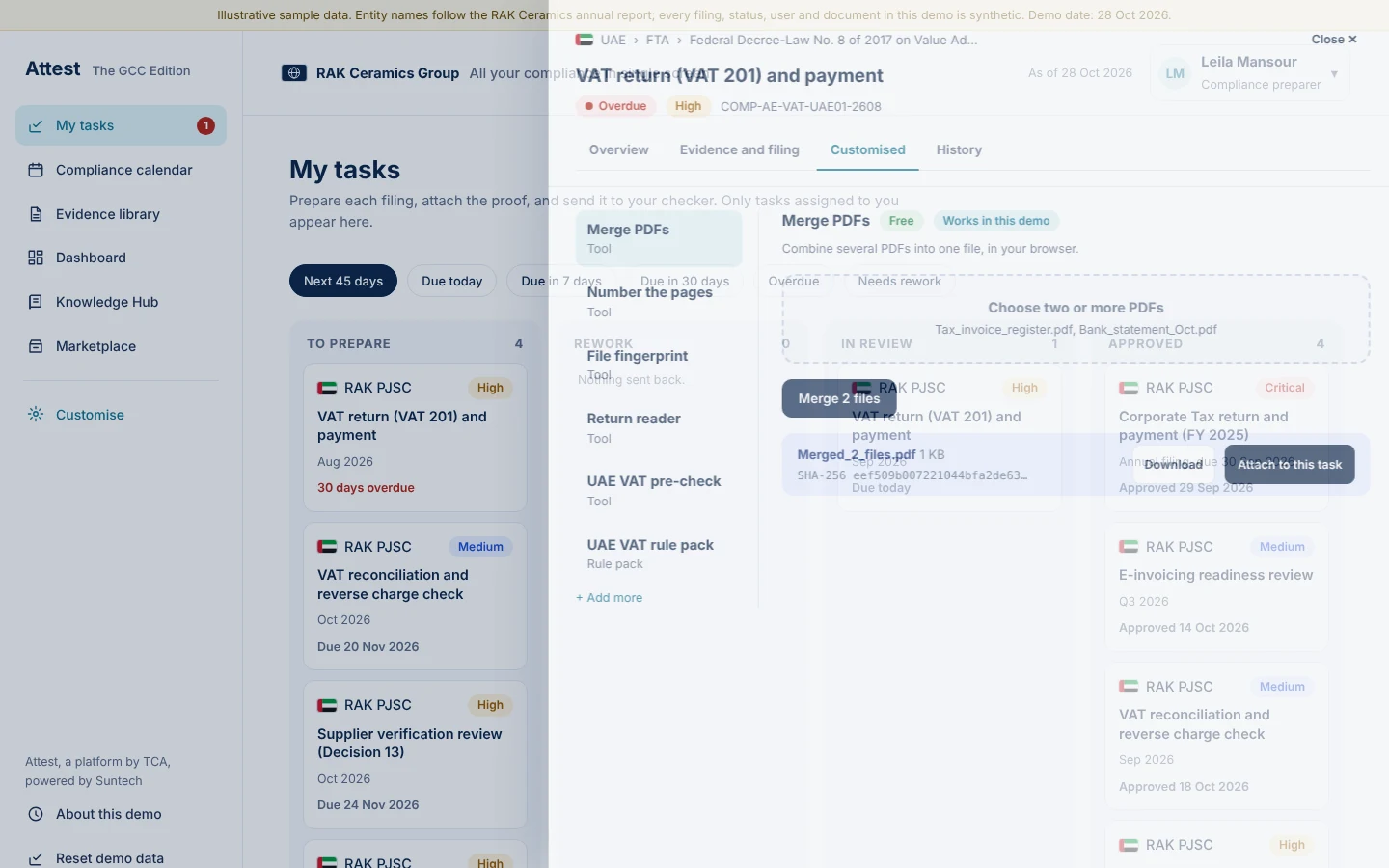Click the Knowledge Hub icon in sidebar

point(36,302)
